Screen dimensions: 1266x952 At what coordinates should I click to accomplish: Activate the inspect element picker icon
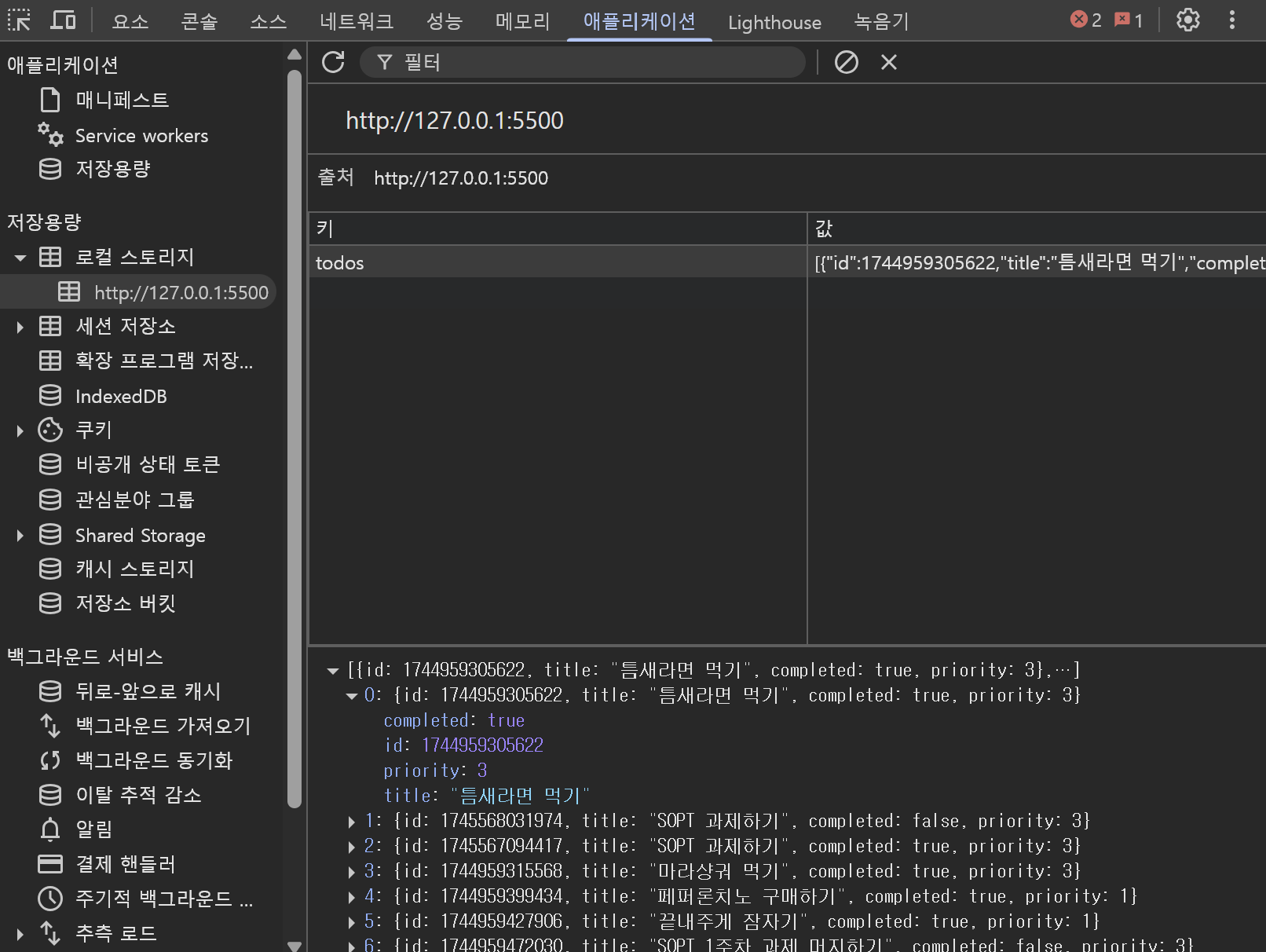(19, 20)
